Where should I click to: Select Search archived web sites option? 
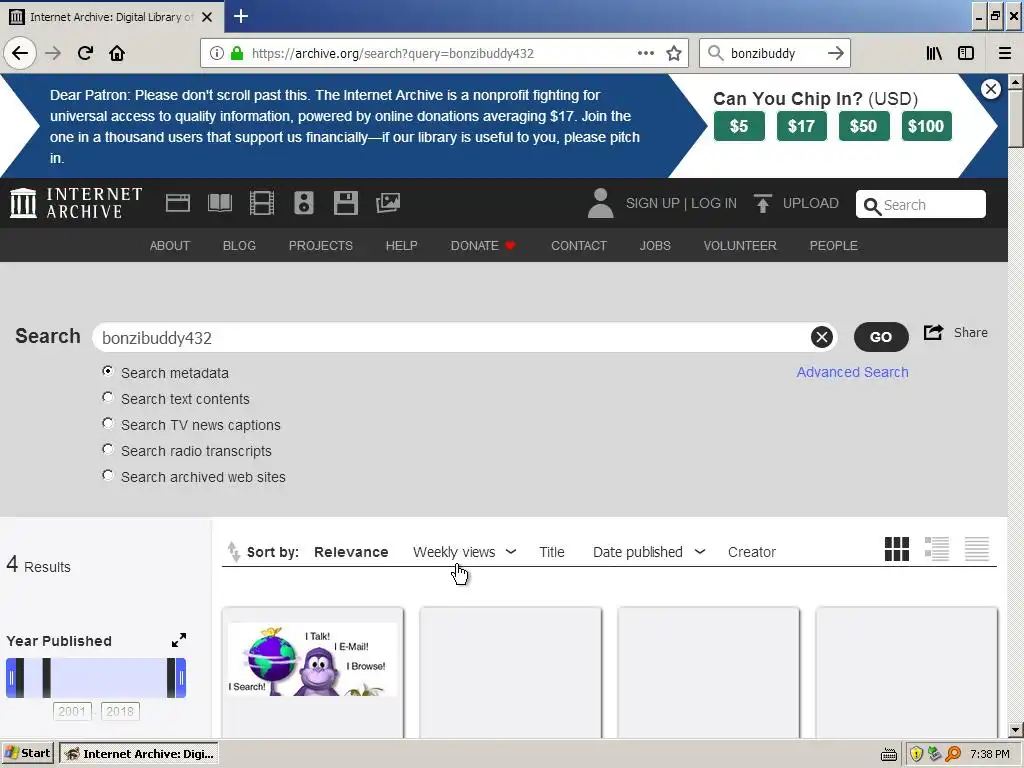108,475
